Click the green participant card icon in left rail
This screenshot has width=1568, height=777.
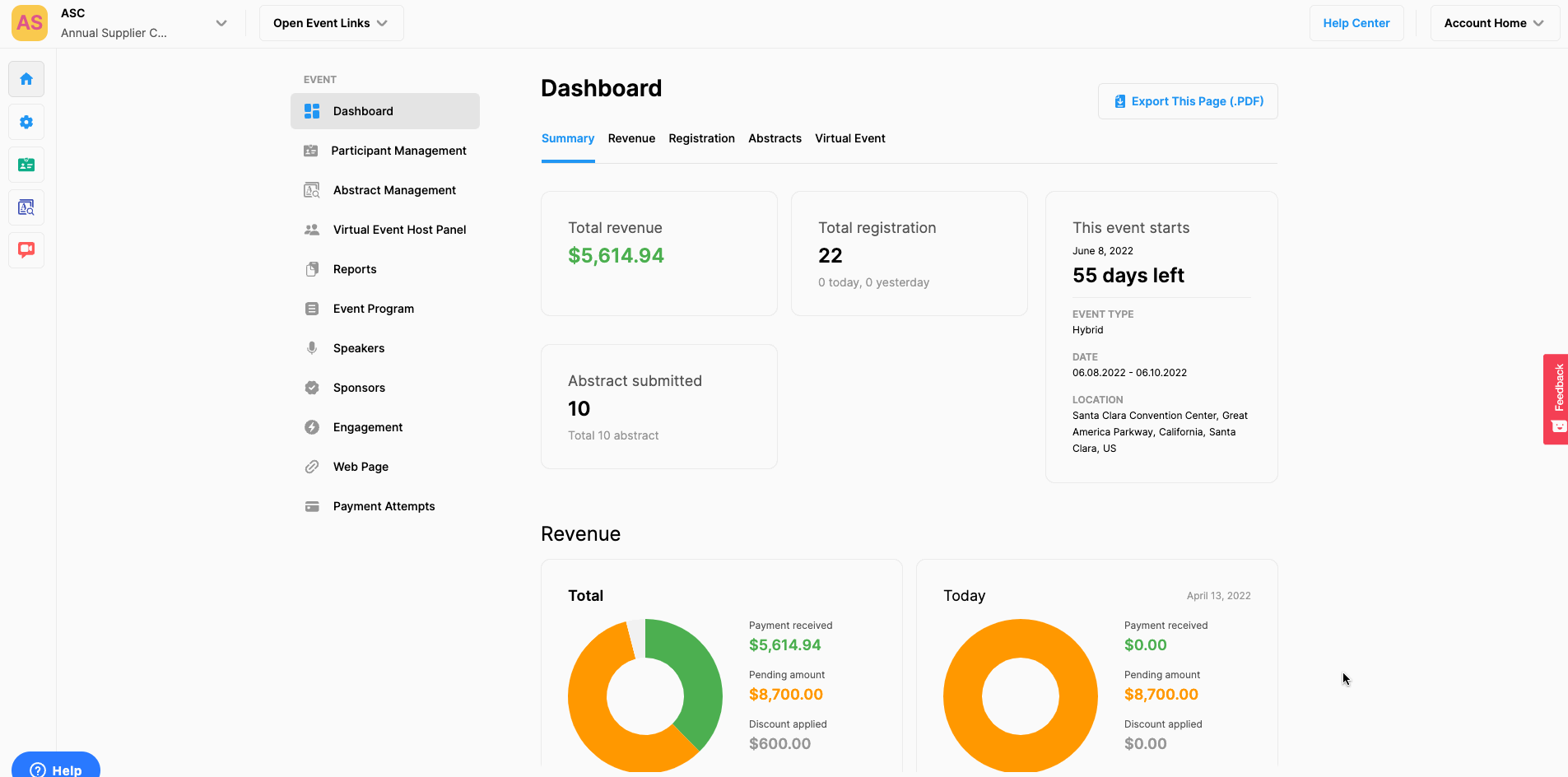(x=26, y=165)
